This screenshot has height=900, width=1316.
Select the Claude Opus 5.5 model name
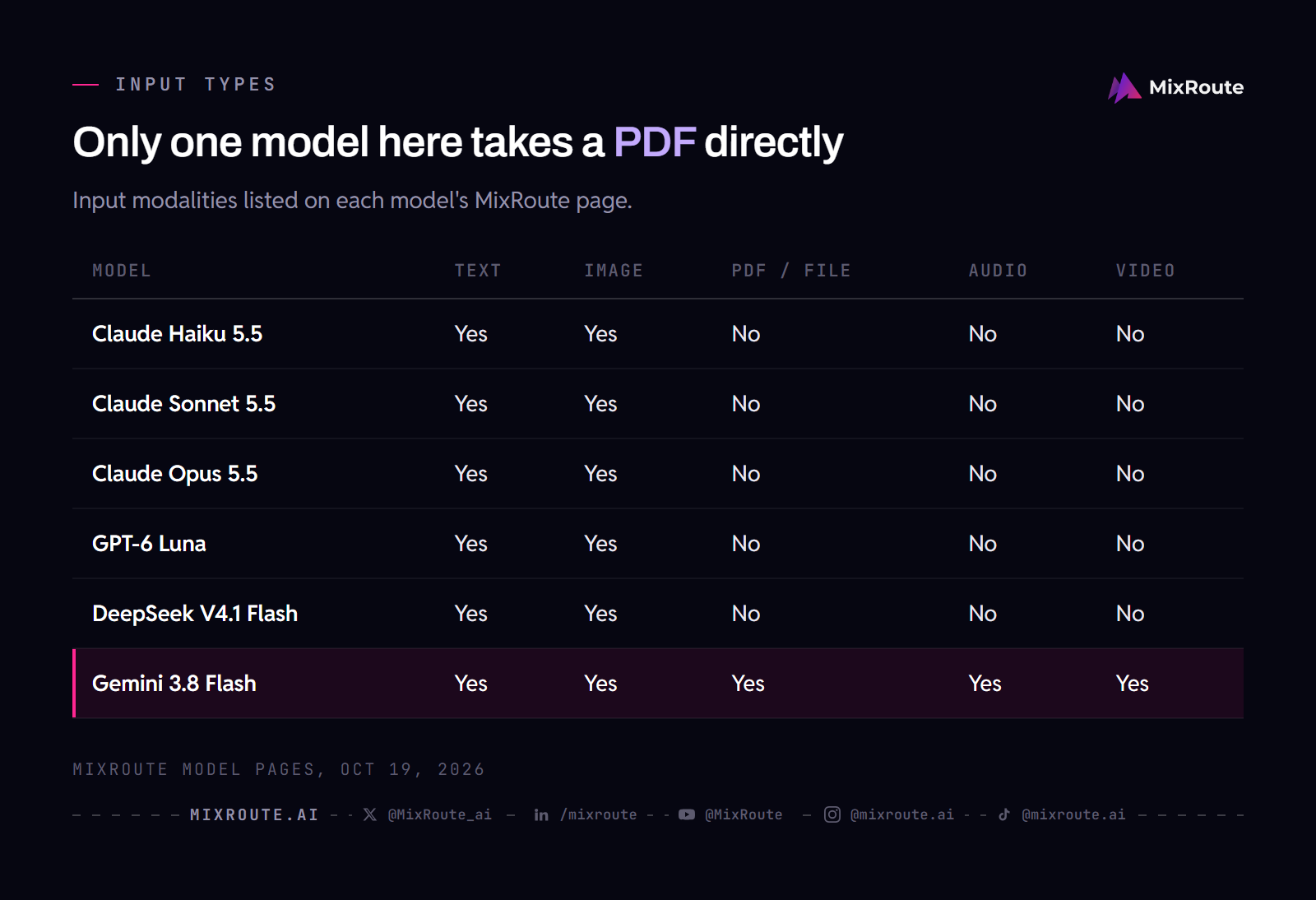pos(175,474)
